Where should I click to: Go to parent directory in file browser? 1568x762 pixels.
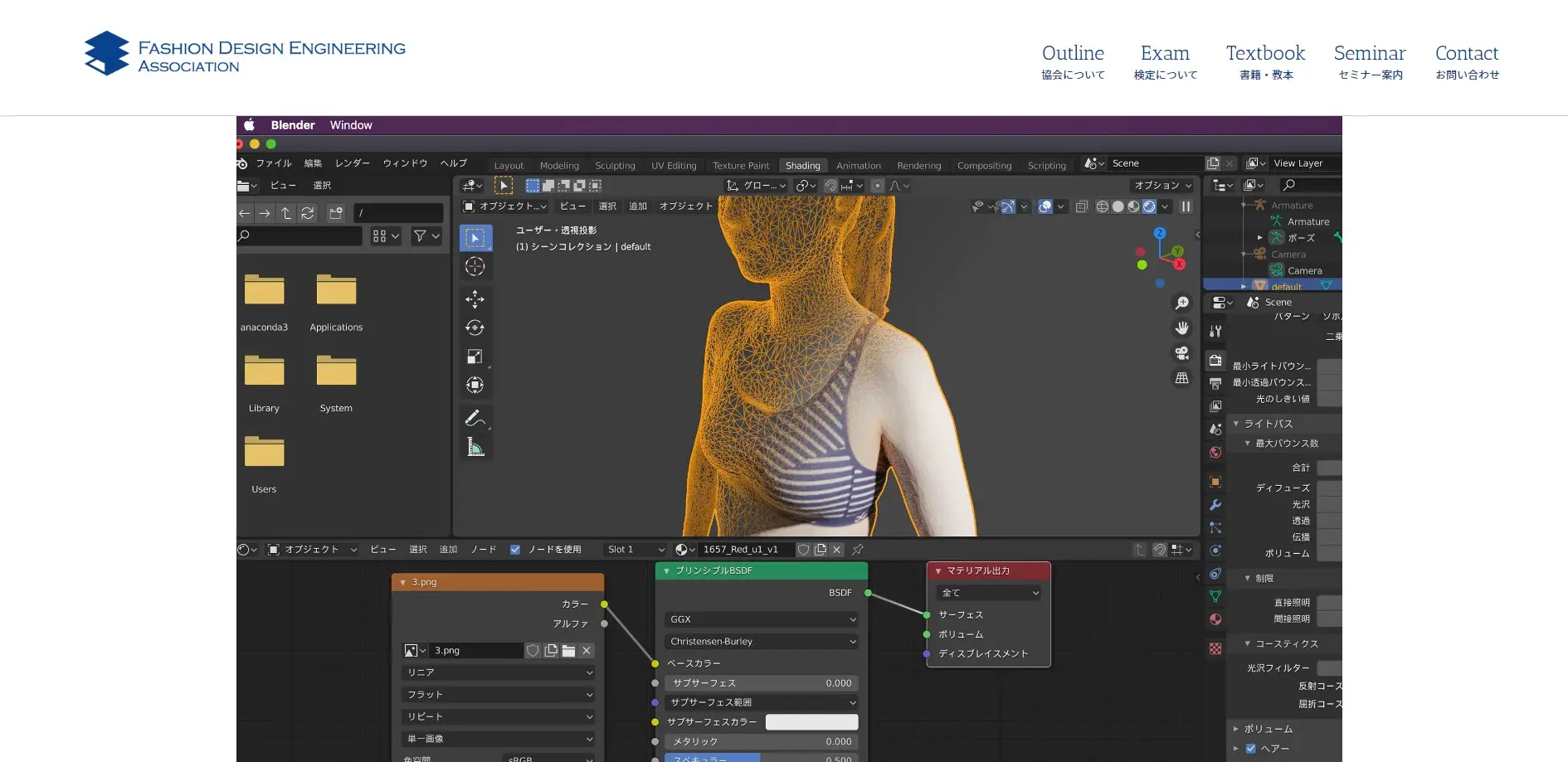coord(286,213)
